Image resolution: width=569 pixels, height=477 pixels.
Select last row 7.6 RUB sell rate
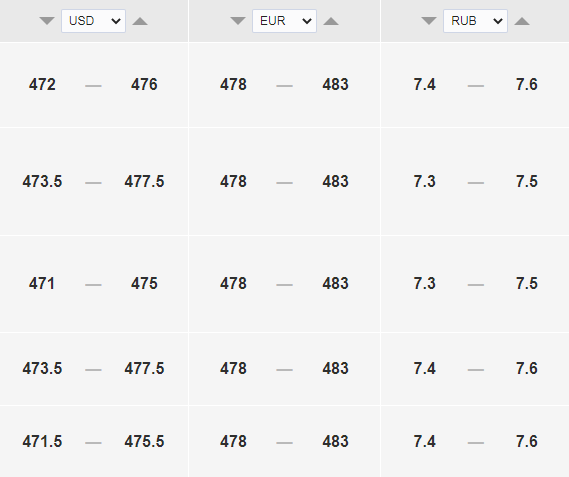coord(527,441)
